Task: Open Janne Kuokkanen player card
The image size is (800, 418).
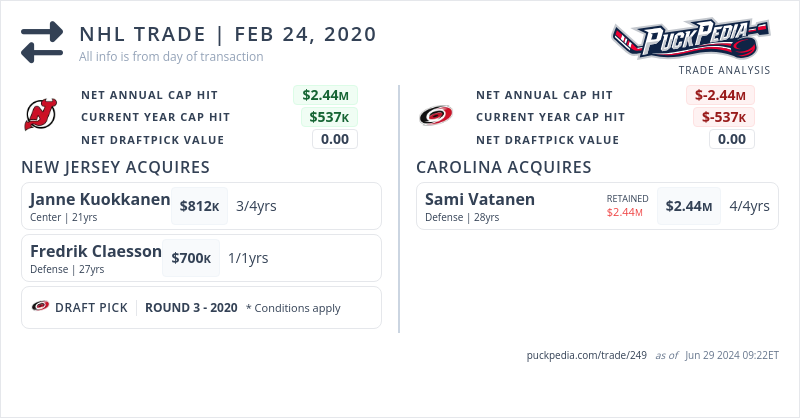Action: (100, 200)
